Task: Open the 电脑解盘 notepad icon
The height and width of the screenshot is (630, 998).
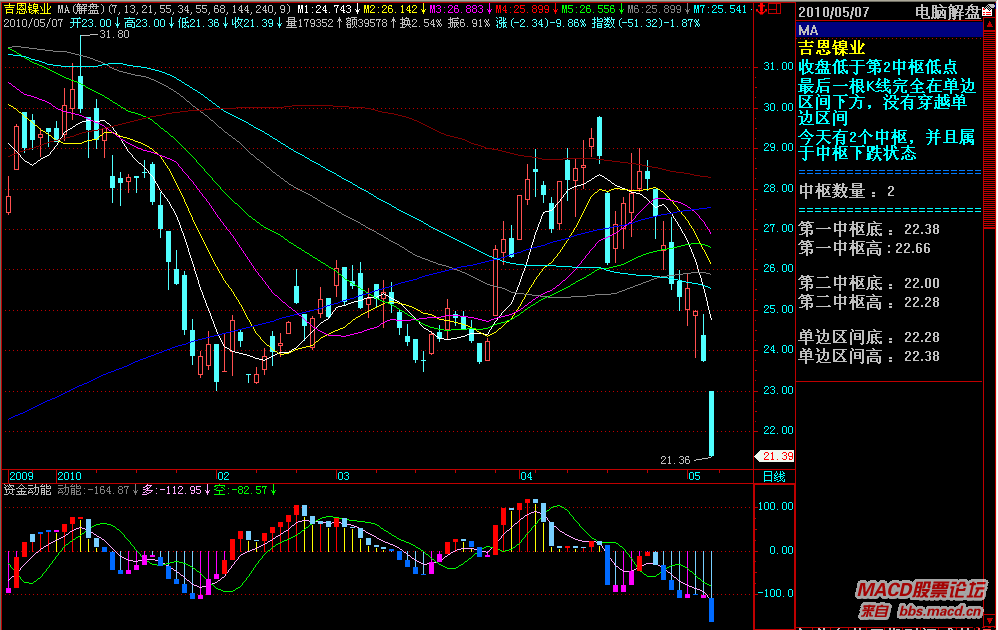Action: click(x=988, y=11)
